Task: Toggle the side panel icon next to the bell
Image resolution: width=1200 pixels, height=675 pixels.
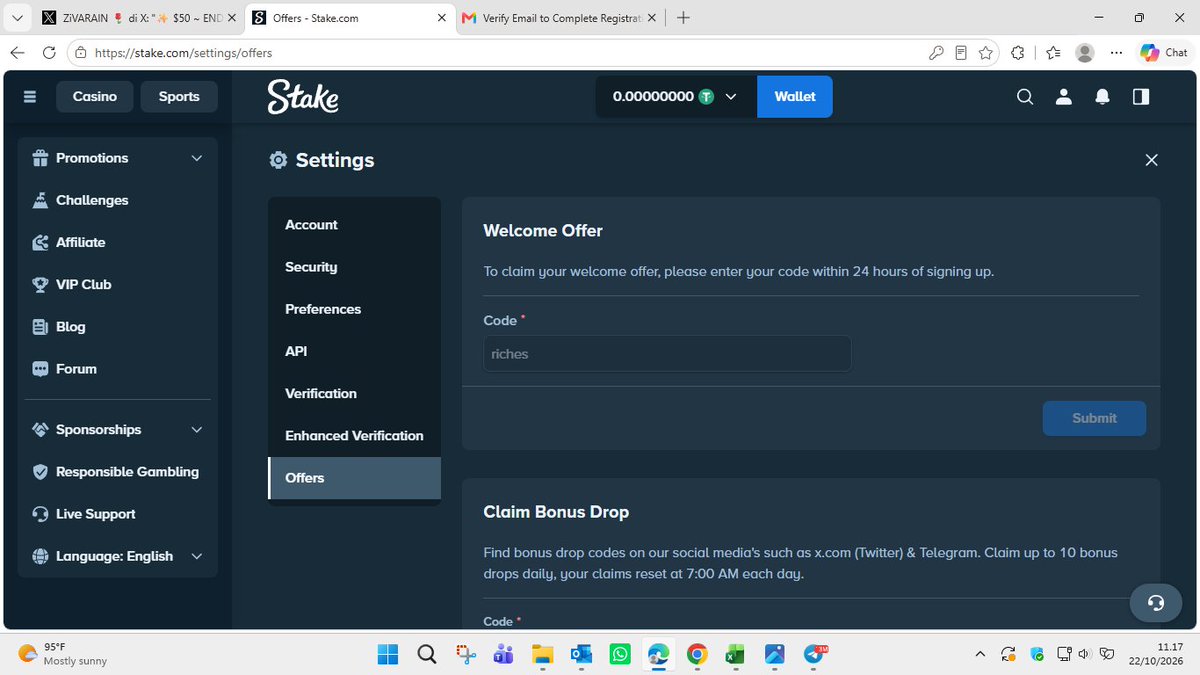Action: click(1141, 97)
